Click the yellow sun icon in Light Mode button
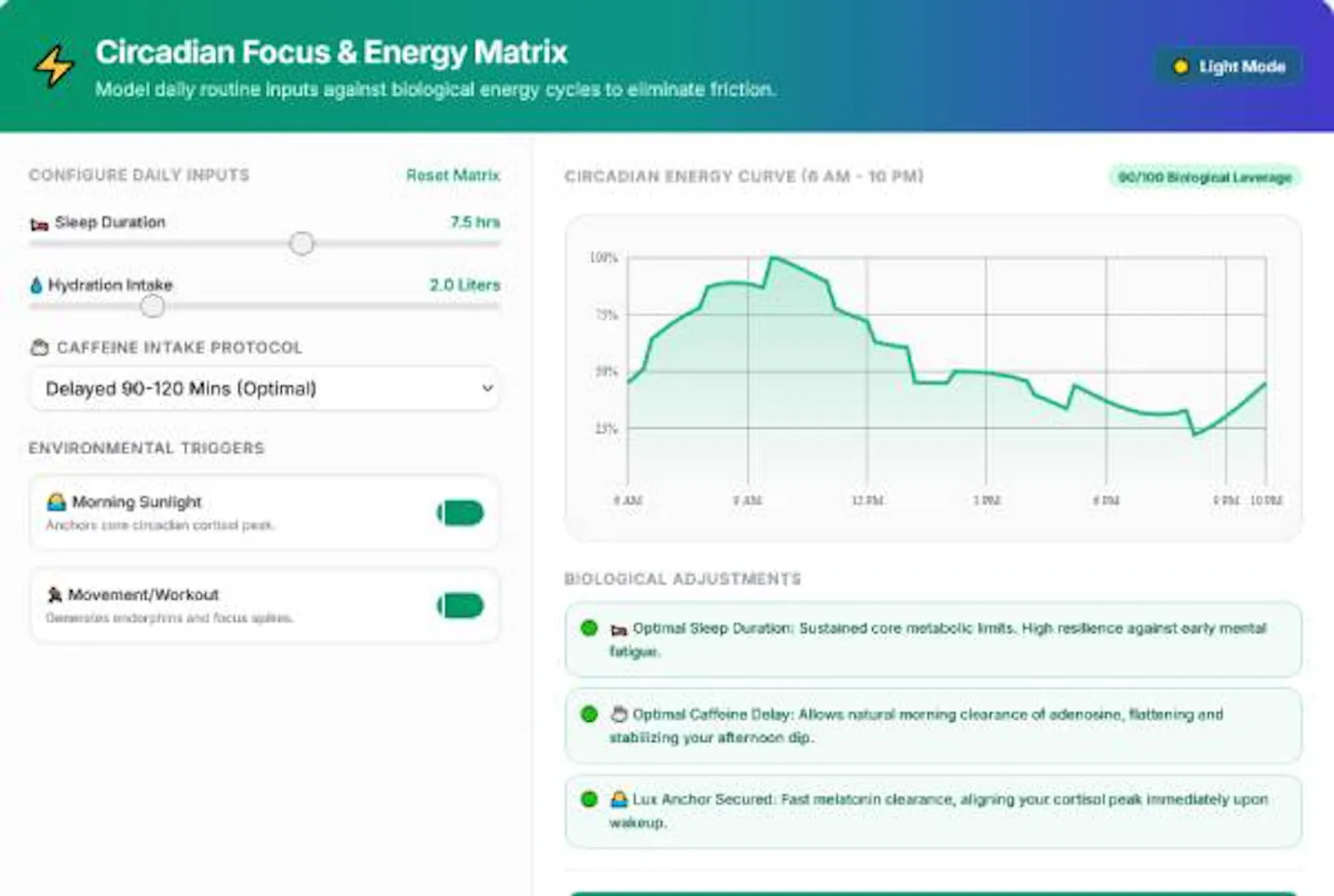Image resolution: width=1334 pixels, height=896 pixels. (1181, 67)
